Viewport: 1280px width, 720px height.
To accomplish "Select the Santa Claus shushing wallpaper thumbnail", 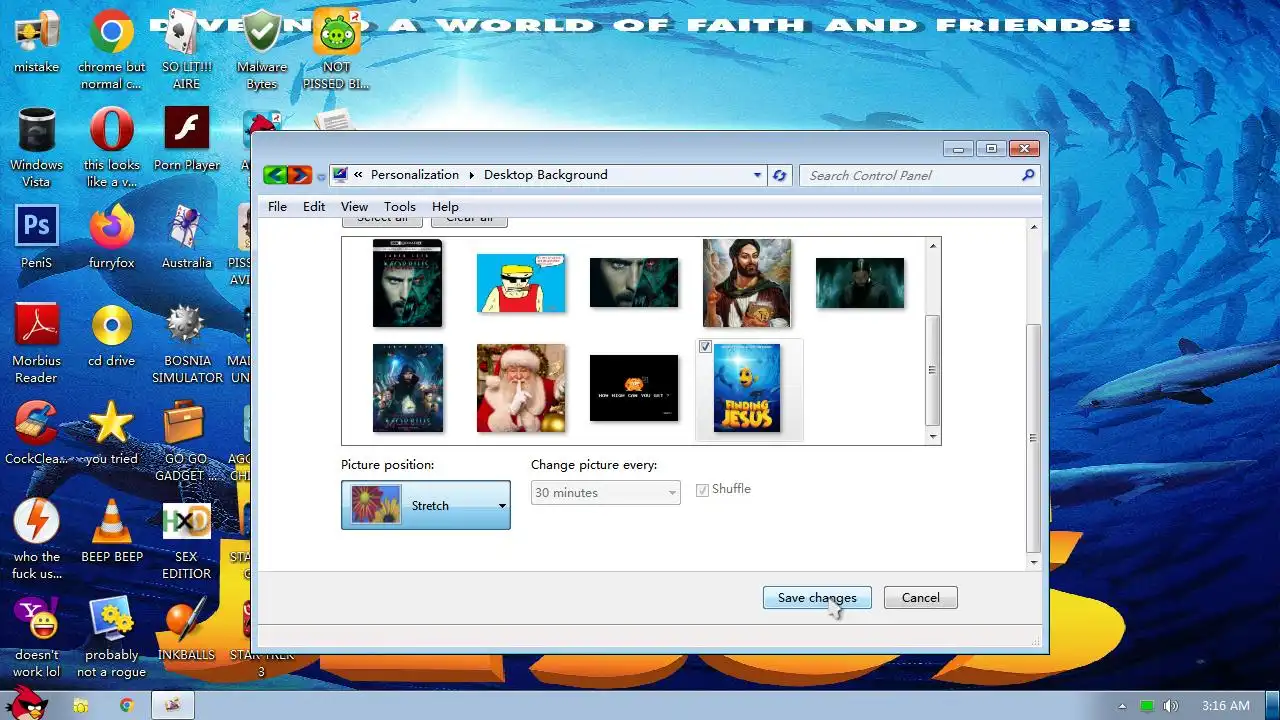I will tap(520, 388).
